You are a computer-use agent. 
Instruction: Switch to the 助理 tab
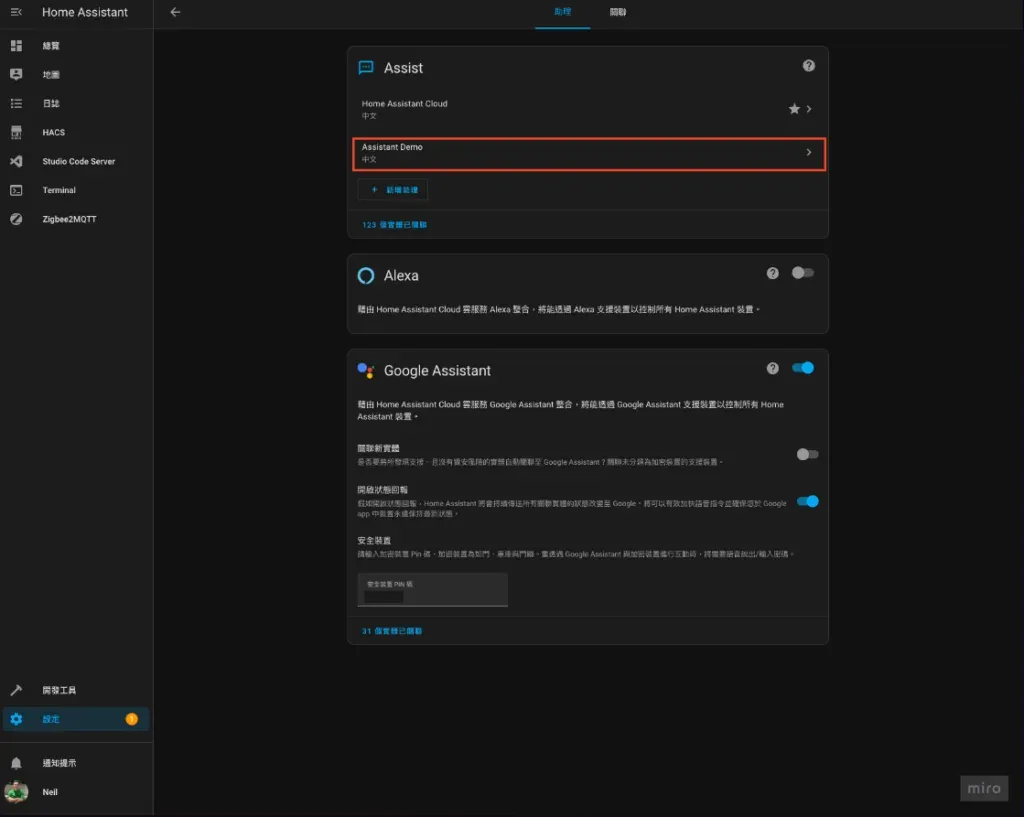pyautogui.click(x=562, y=12)
